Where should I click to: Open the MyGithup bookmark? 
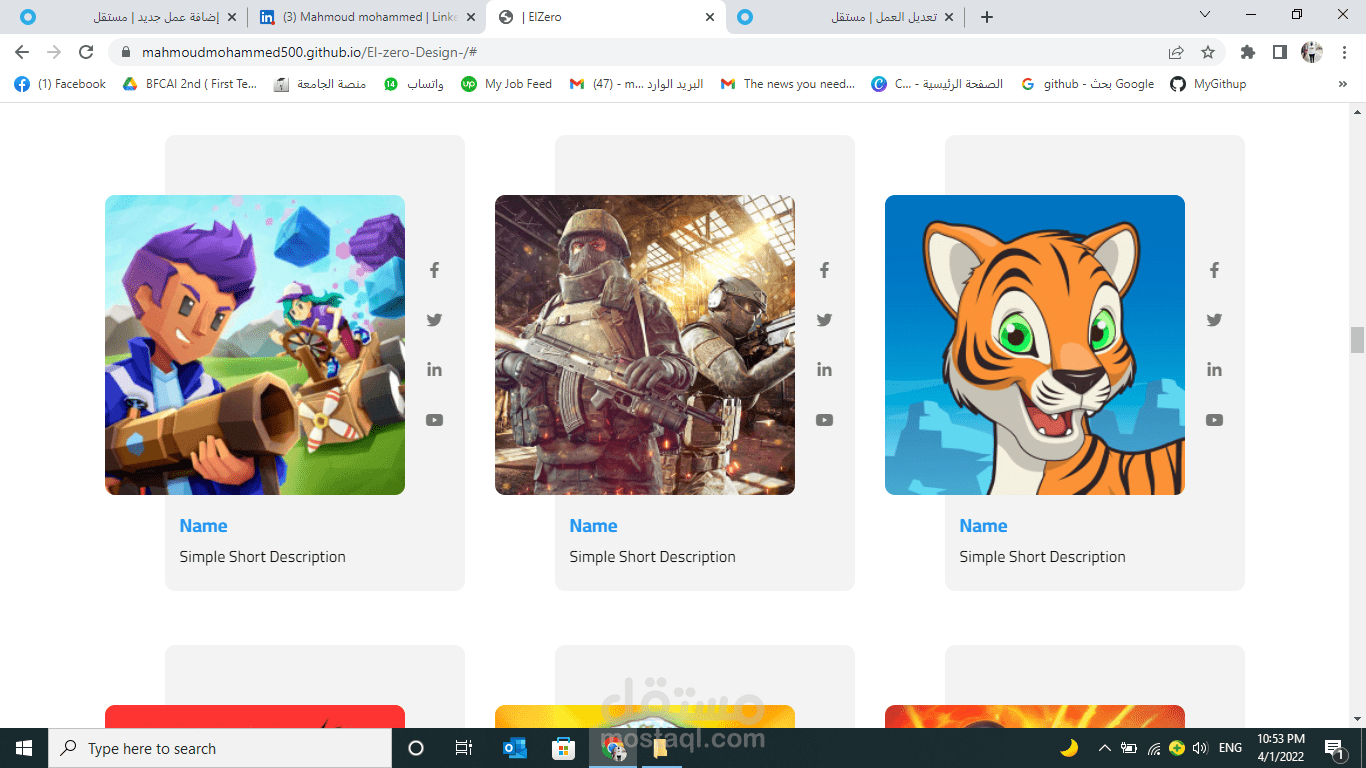(x=1208, y=84)
